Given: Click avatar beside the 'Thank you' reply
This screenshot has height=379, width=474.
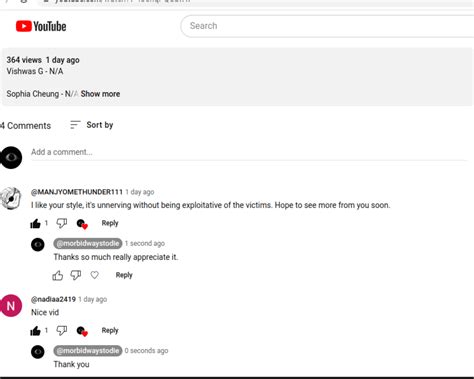Looking at the screenshot, I should (x=38, y=352).
